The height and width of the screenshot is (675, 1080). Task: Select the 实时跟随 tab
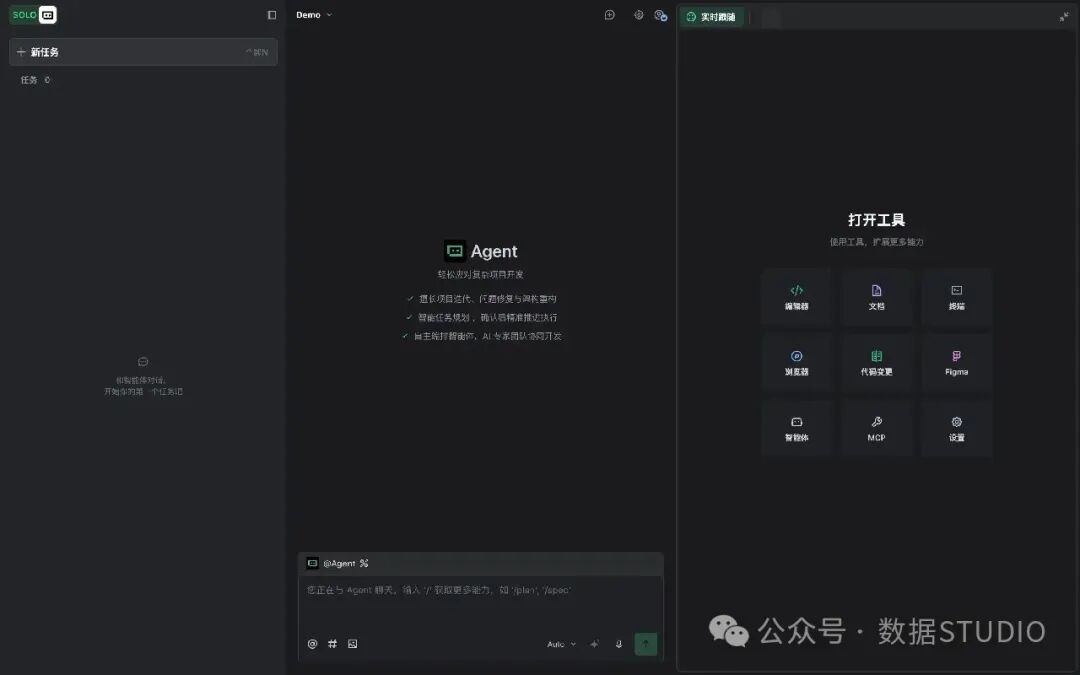tap(712, 17)
